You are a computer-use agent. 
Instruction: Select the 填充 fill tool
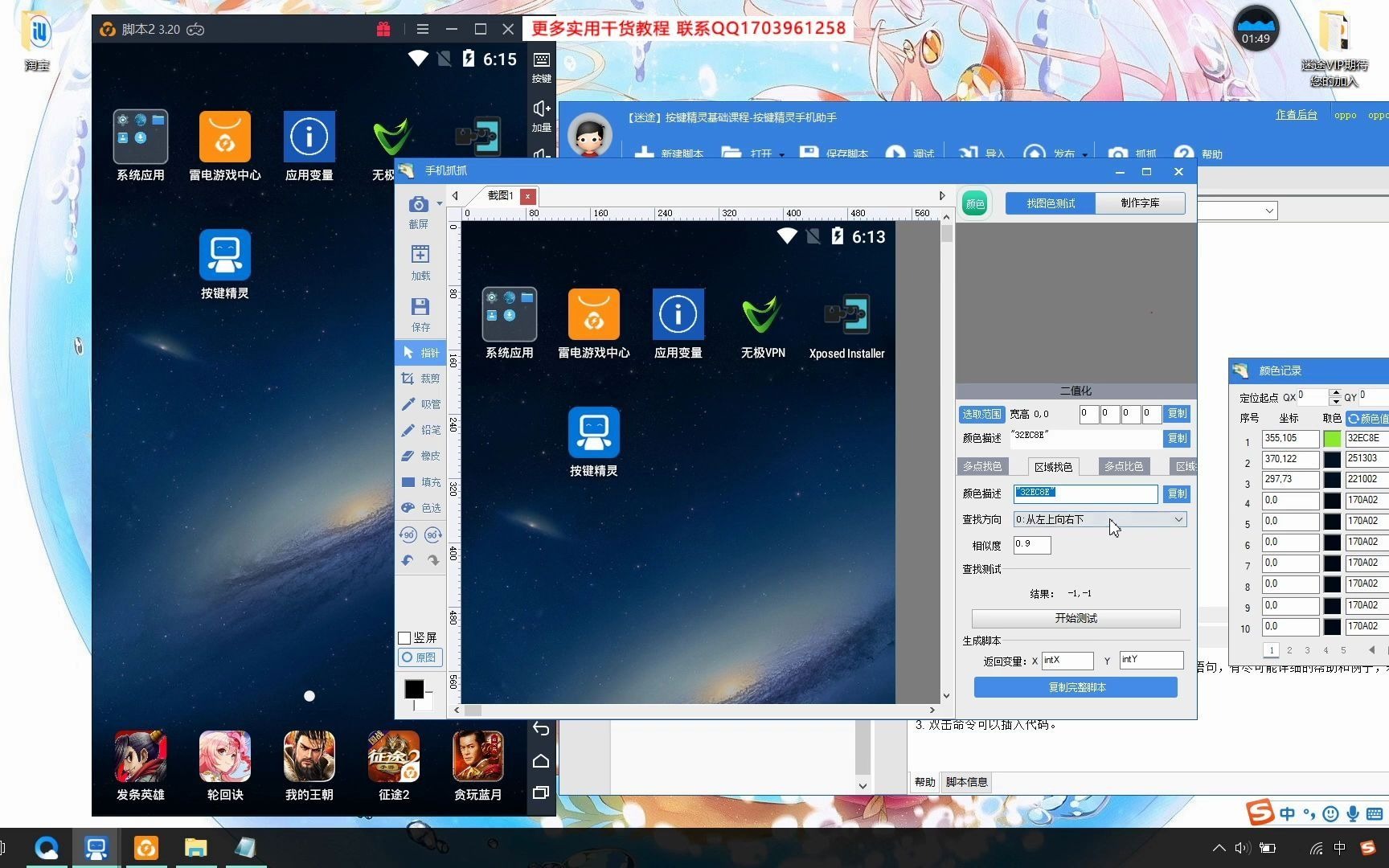coord(420,481)
